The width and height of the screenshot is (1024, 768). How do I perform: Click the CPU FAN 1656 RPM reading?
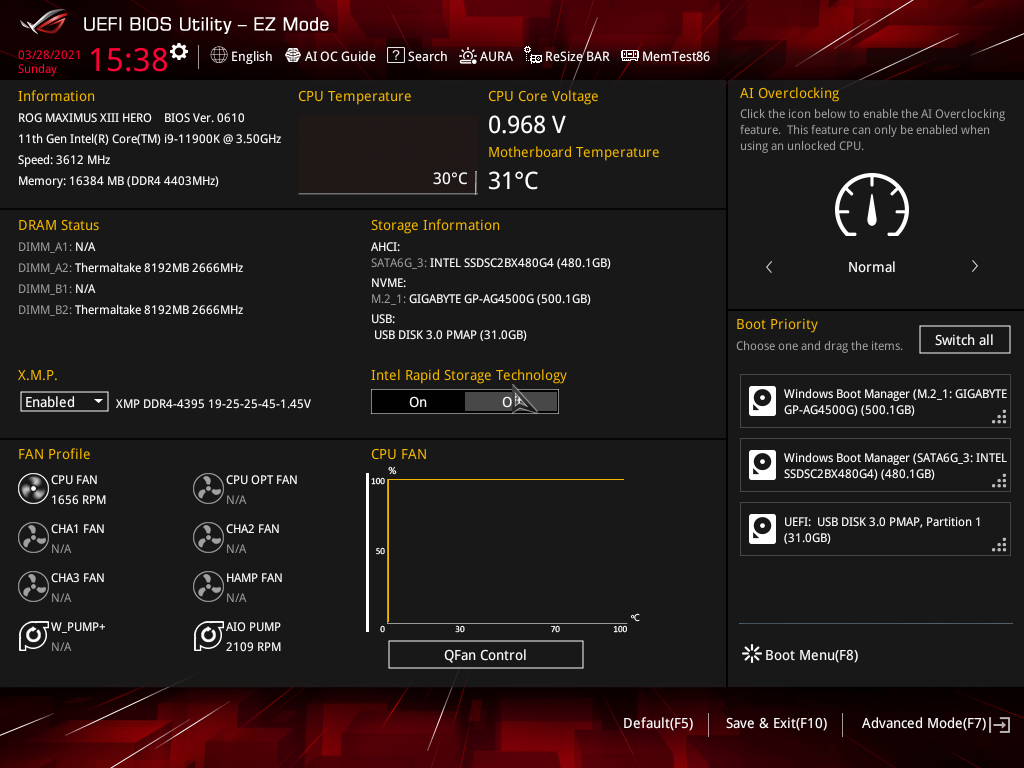tap(78, 500)
